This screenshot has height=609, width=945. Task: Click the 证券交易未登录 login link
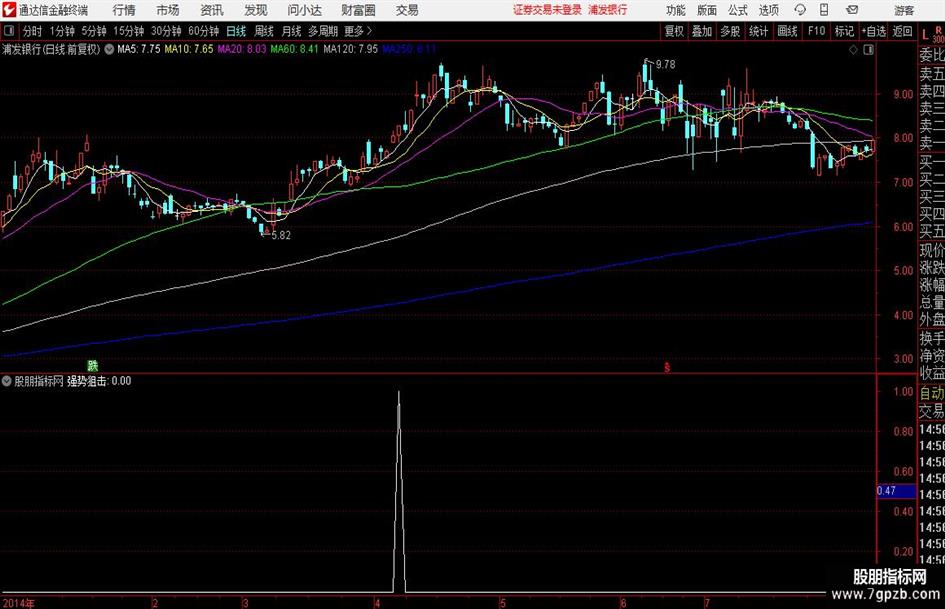coord(547,10)
